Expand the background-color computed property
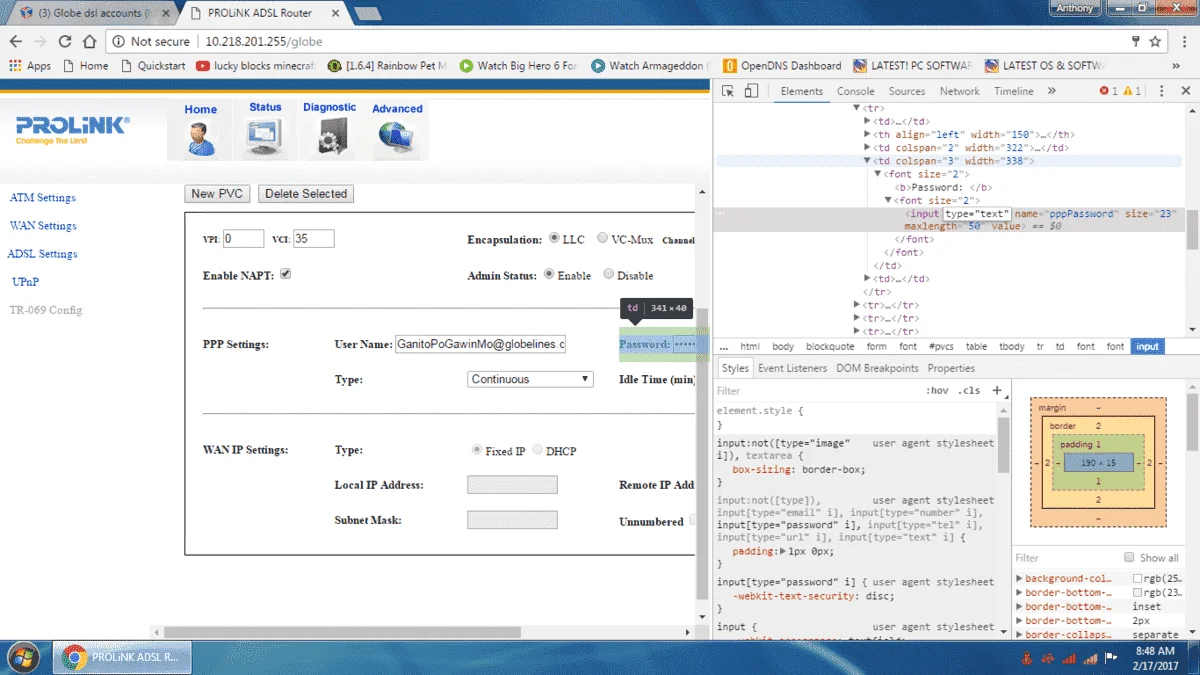Image resolution: width=1200 pixels, height=675 pixels. pyautogui.click(x=1020, y=579)
